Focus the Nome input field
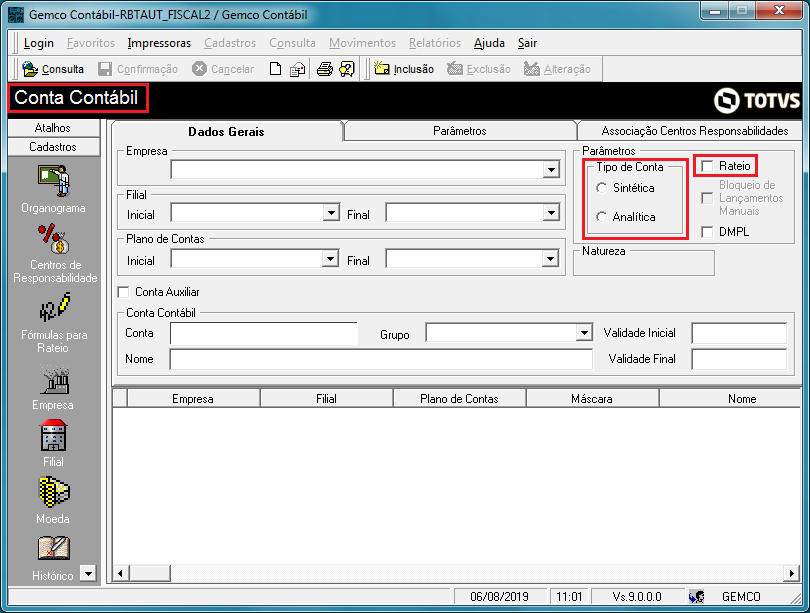The width and height of the screenshot is (810, 613). tap(381, 359)
